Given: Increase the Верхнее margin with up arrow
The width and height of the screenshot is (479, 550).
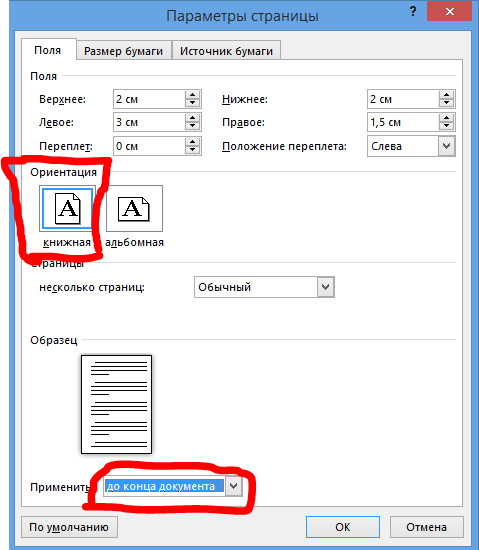Looking at the screenshot, I should click(x=193, y=95).
